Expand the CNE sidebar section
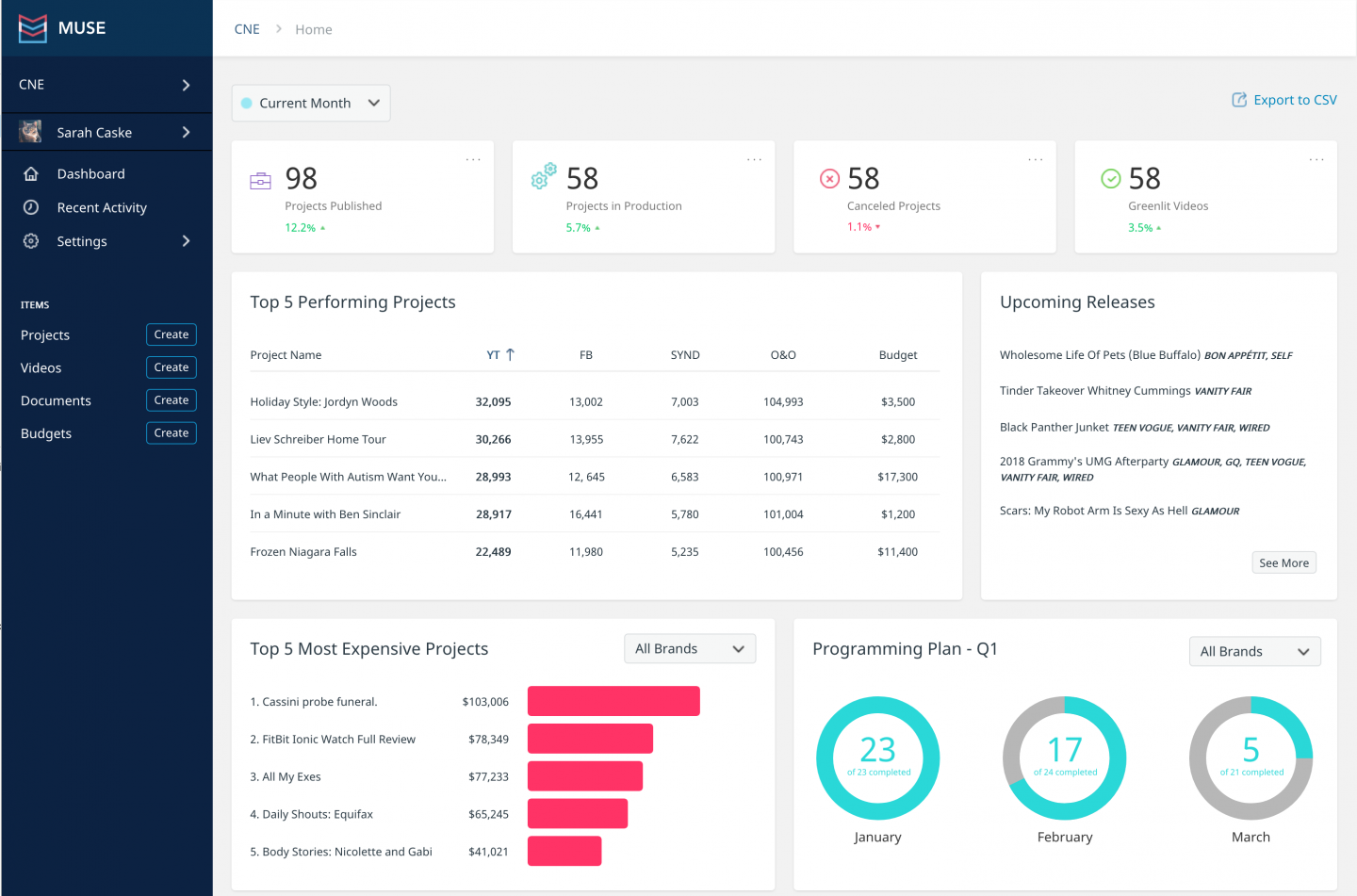Screen dimensions: 1357x896 (186, 85)
